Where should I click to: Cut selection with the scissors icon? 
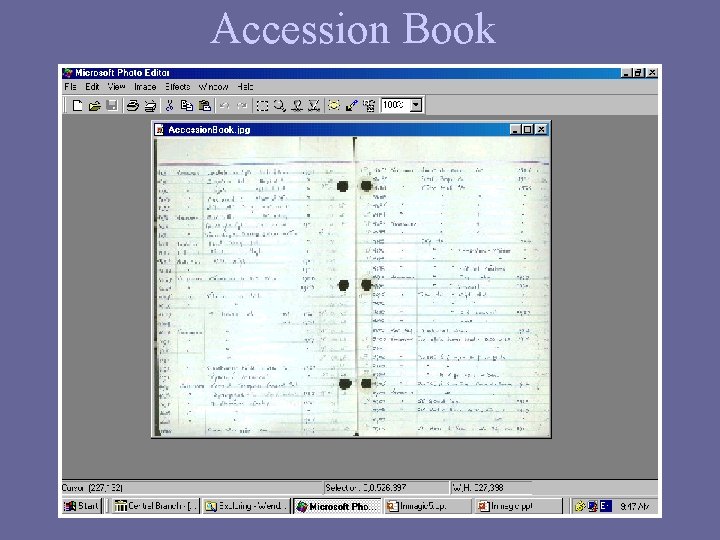[x=169, y=106]
